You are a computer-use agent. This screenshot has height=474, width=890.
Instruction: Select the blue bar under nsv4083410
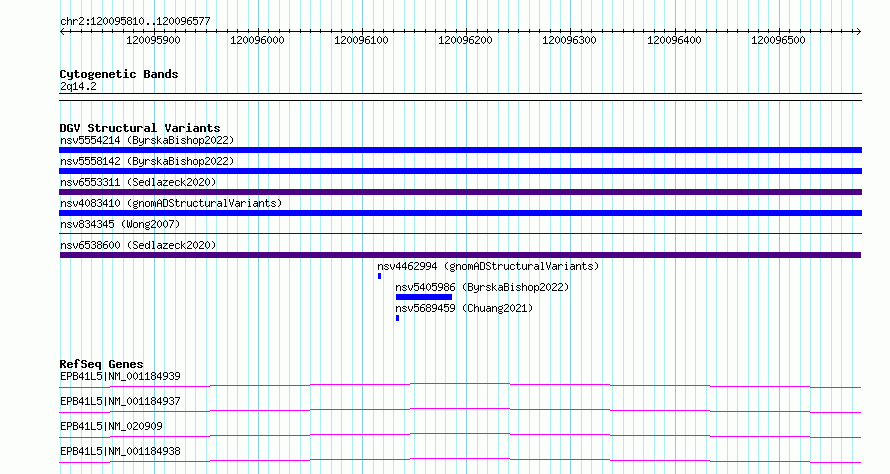tap(460, 213)
